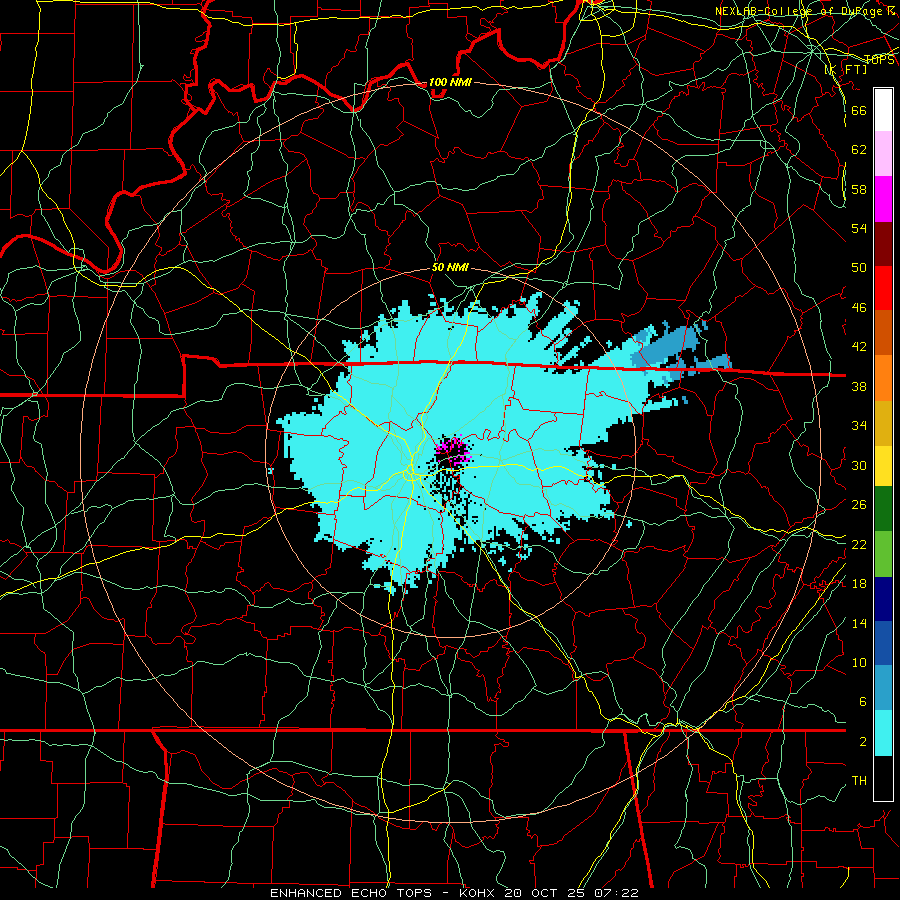Click the "38" legend value
The height and width of the screenshot is (900, 900).
(x=859, y=386)
